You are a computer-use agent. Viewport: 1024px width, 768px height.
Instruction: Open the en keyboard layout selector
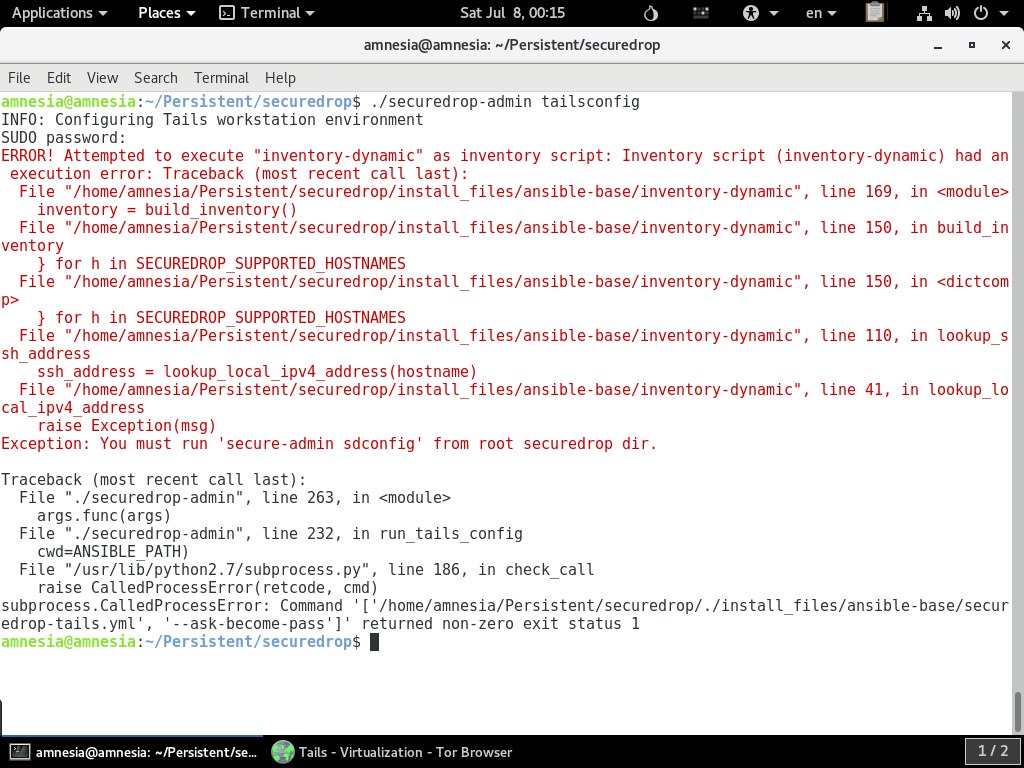pyautogui.click(x=821, y=13)
